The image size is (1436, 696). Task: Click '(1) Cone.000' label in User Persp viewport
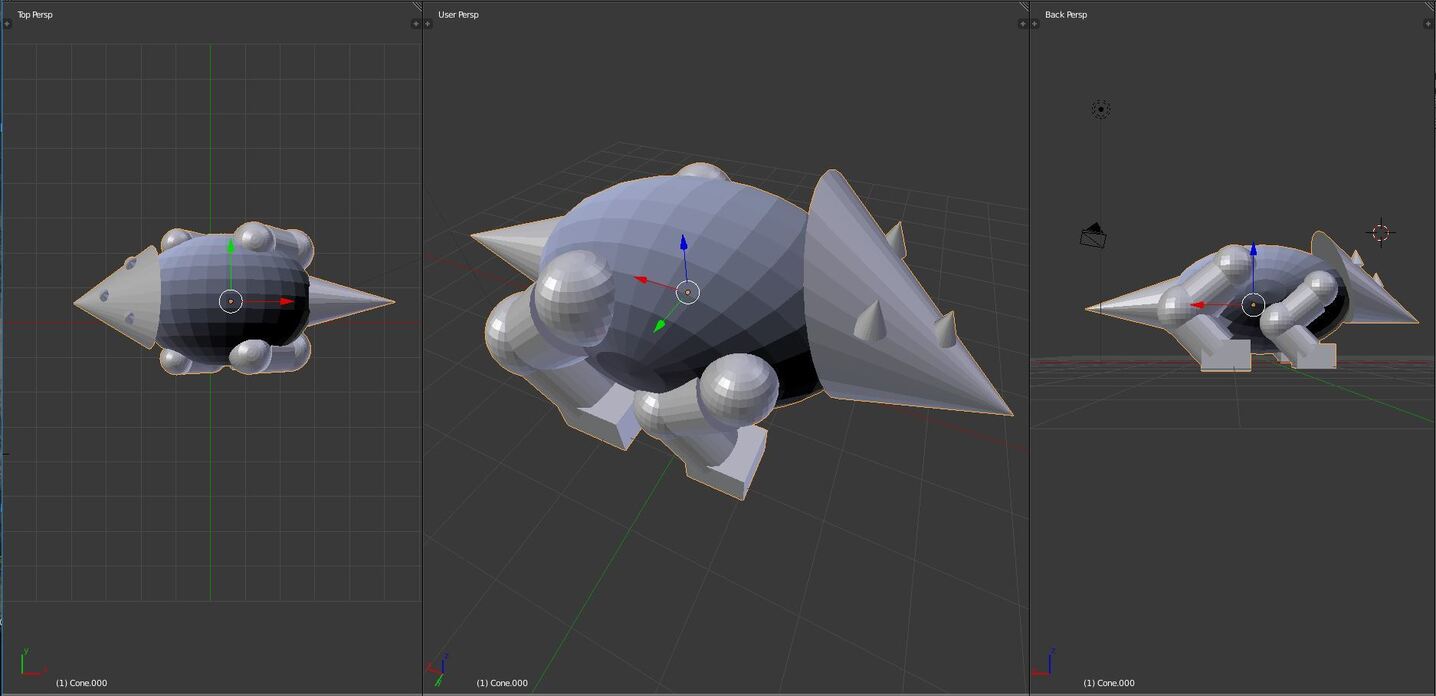(x=502, y=683)
